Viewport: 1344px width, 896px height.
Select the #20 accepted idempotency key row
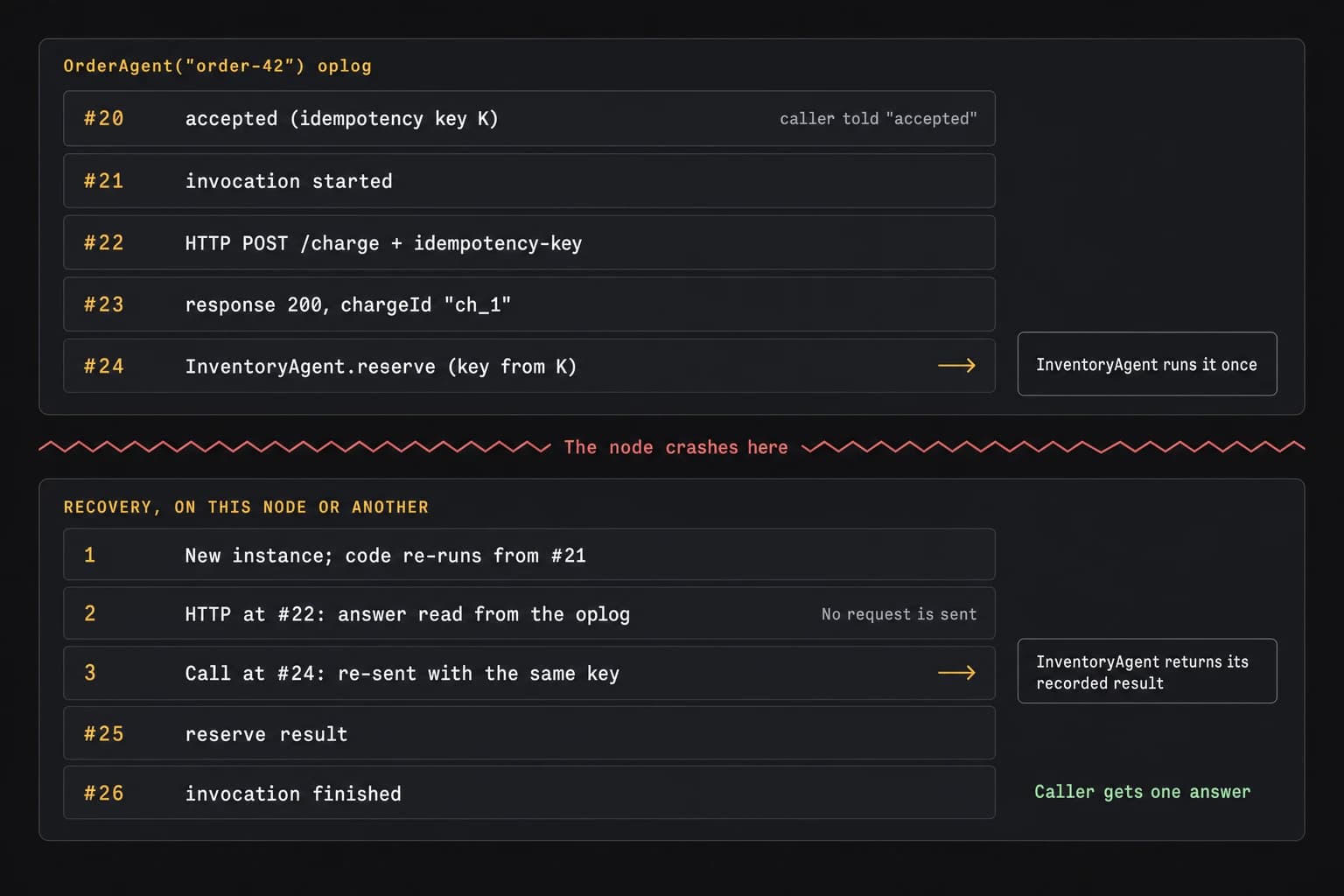528,118
